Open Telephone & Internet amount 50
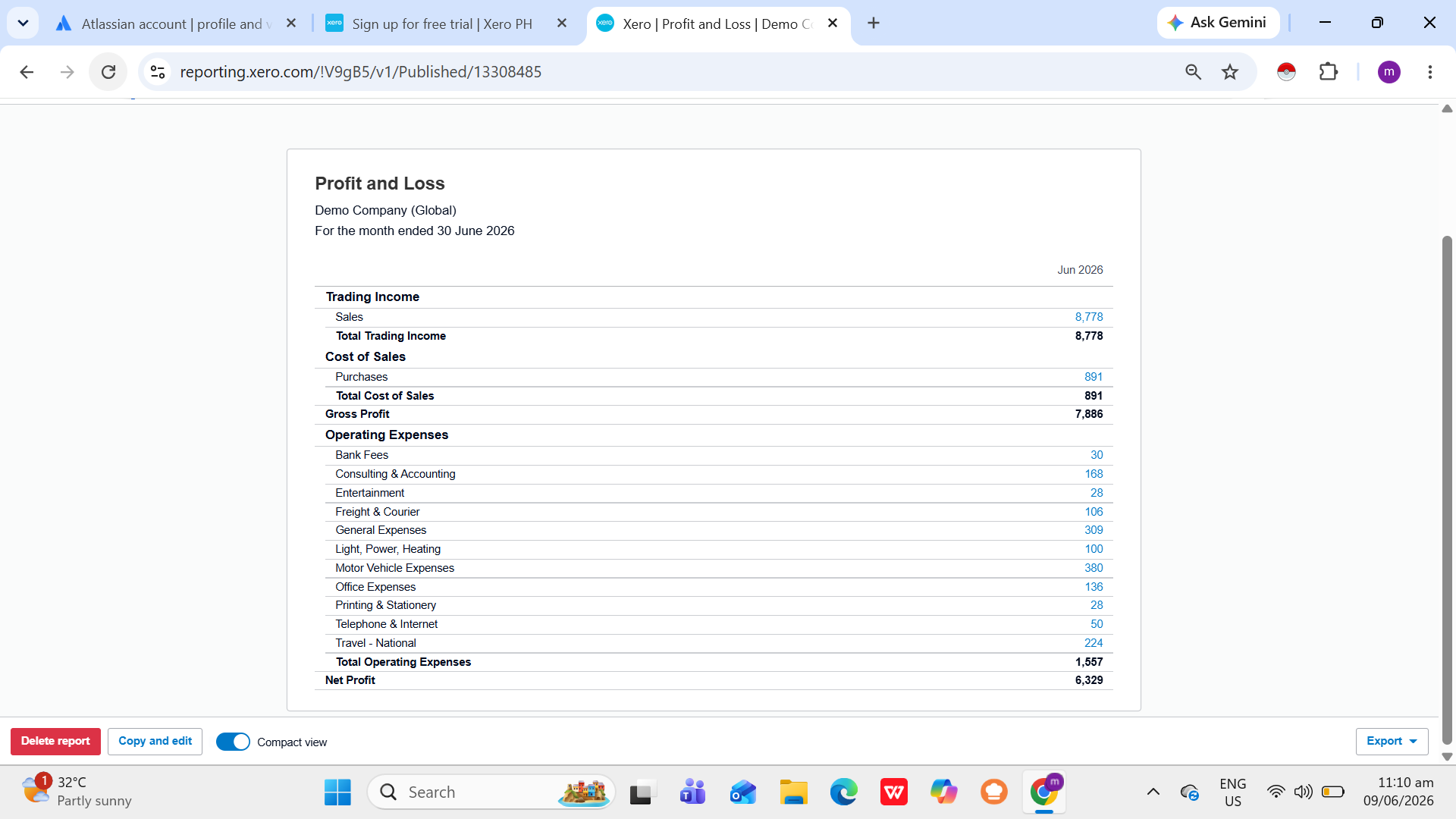The image size is (1456, 819). click(1097, 624)
